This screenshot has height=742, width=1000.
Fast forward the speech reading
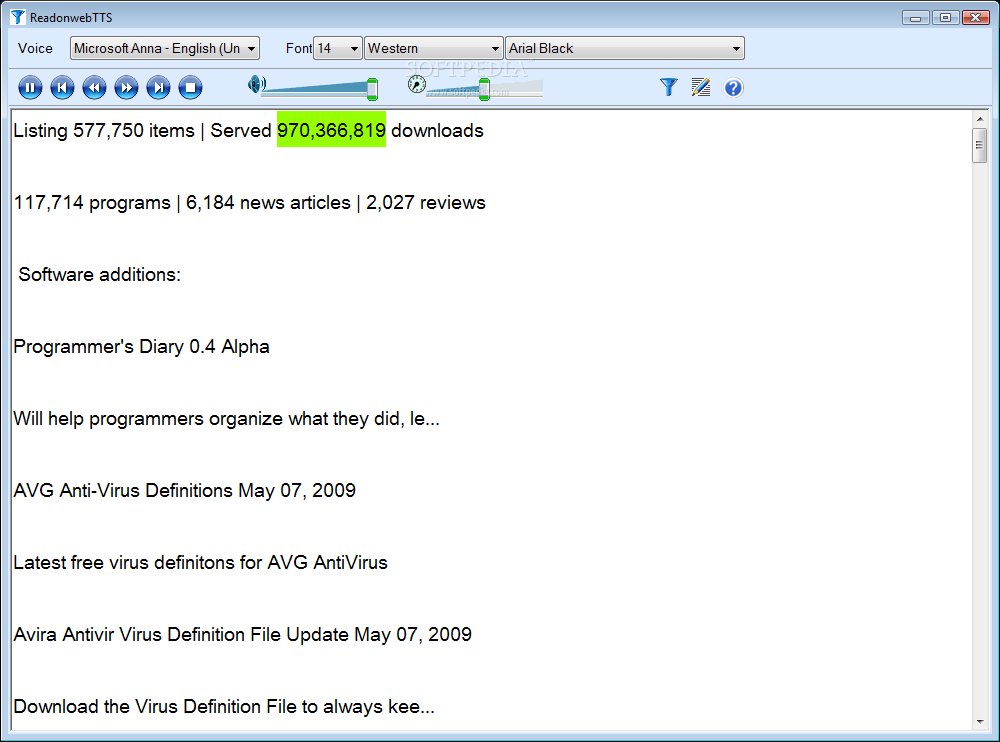[x=126, y=87]
